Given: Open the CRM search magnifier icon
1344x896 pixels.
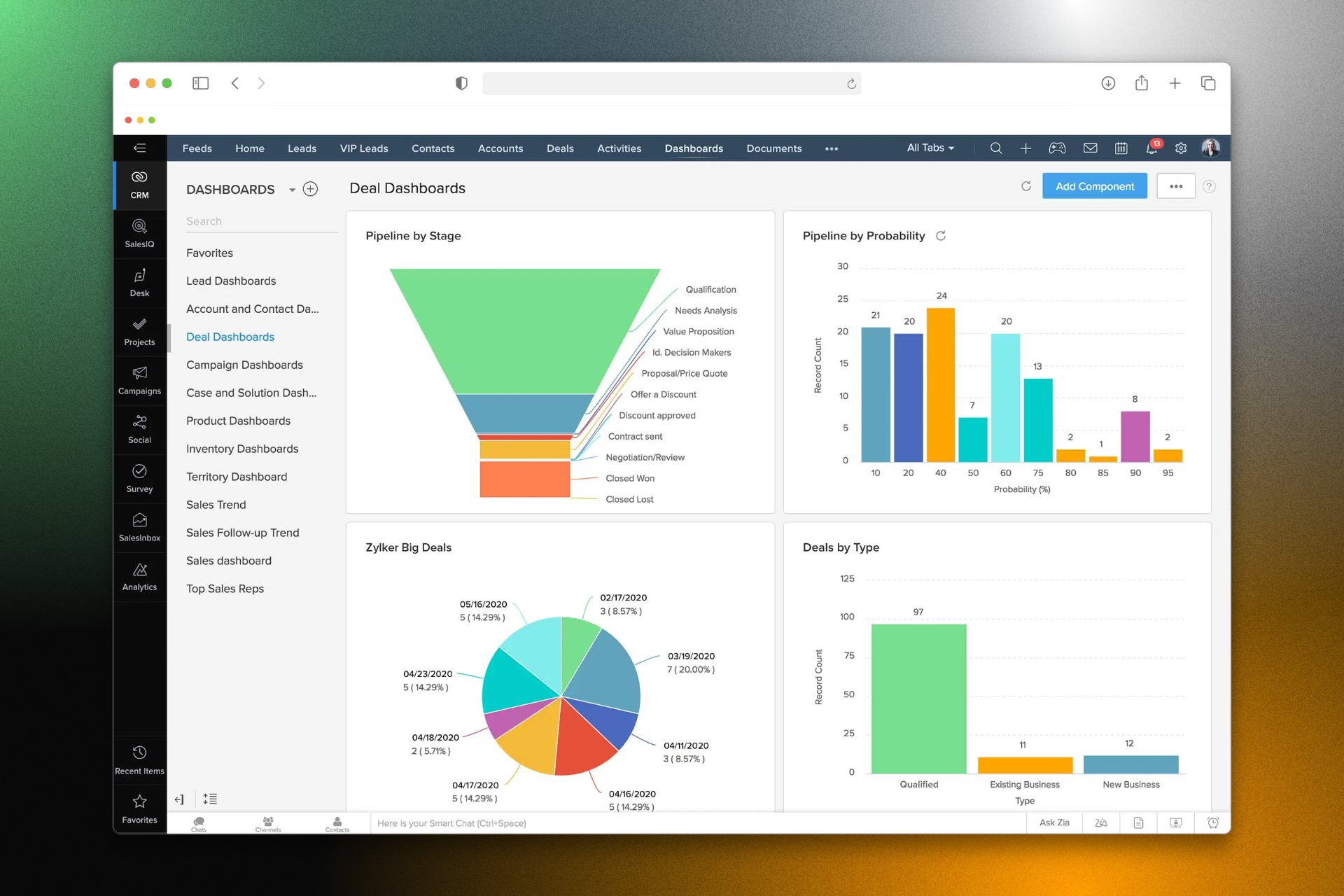Looking at the screenshot, I should [x=996, y=148].
